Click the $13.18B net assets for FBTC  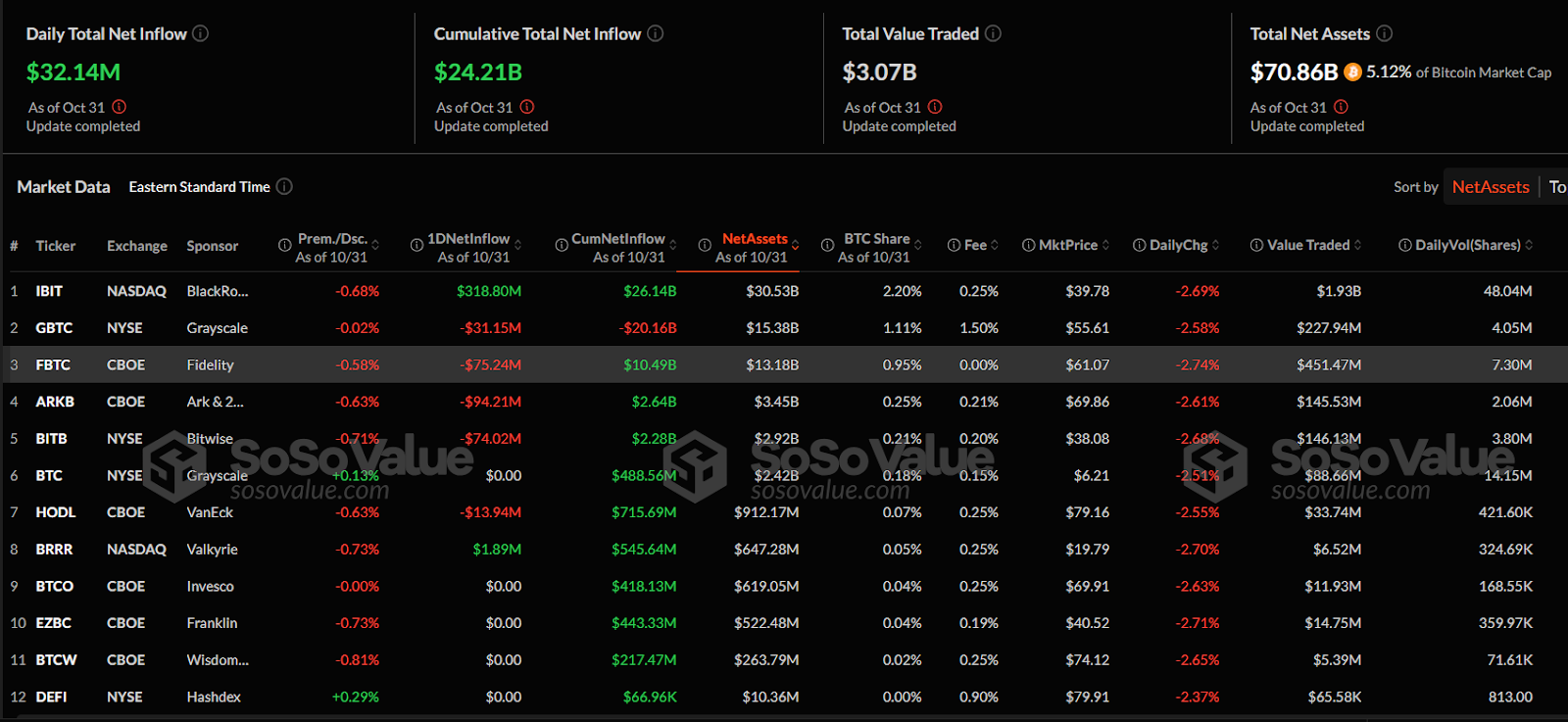[x=772, y=364]
